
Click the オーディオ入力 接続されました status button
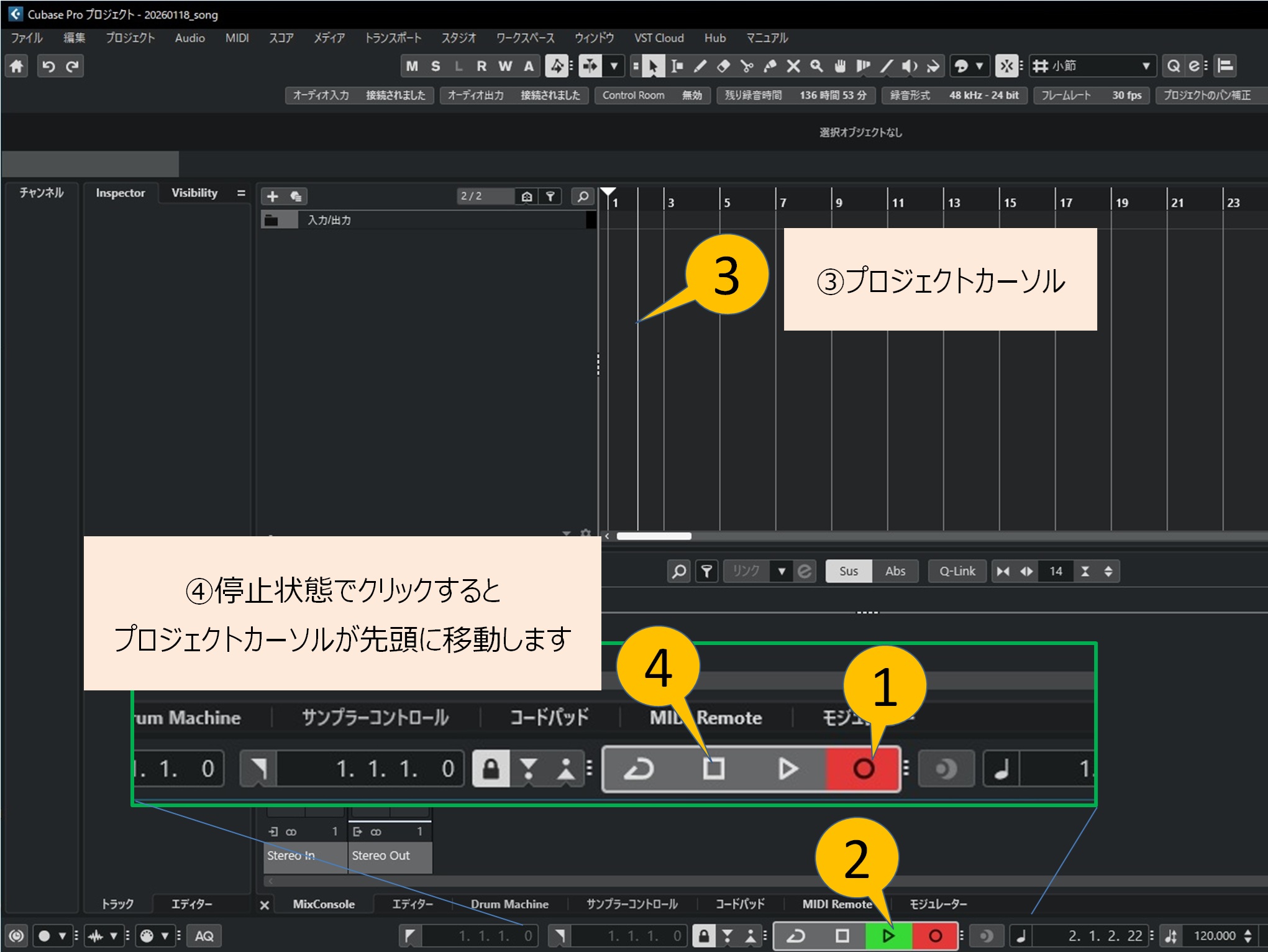click(359, 96)
